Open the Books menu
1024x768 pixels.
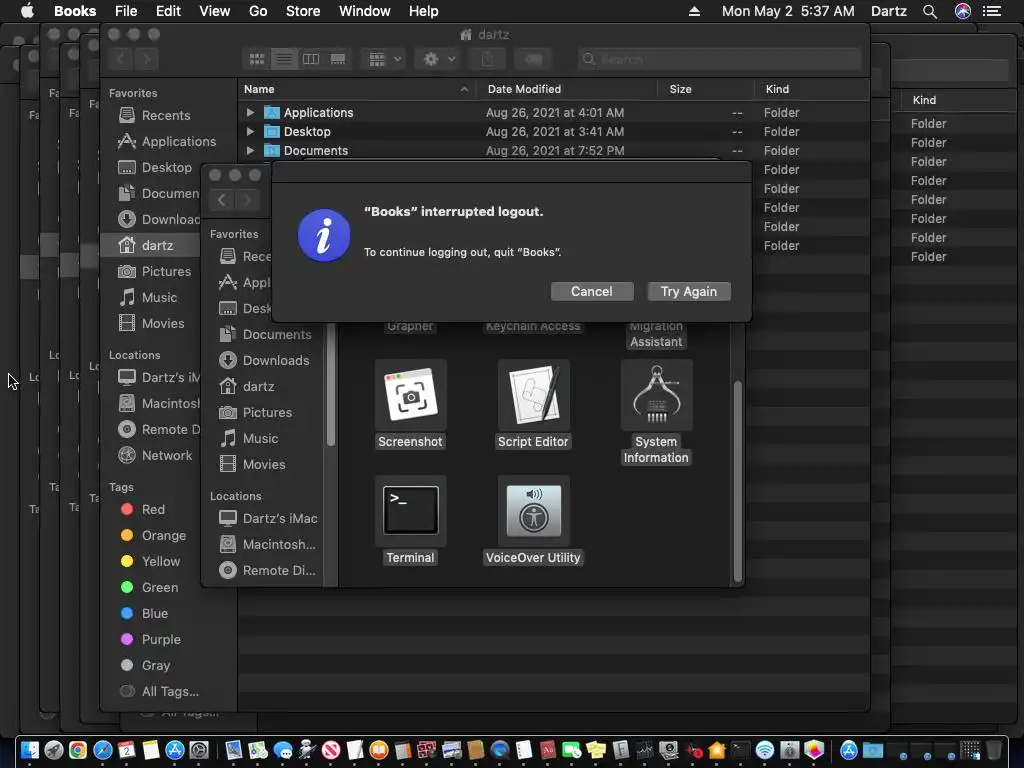coord(75,11)
